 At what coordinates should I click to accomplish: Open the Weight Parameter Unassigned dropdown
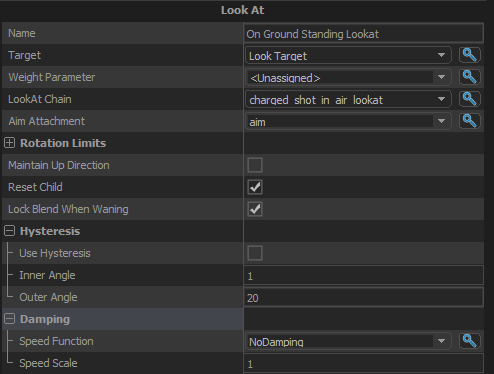click(x=348, y=77)
